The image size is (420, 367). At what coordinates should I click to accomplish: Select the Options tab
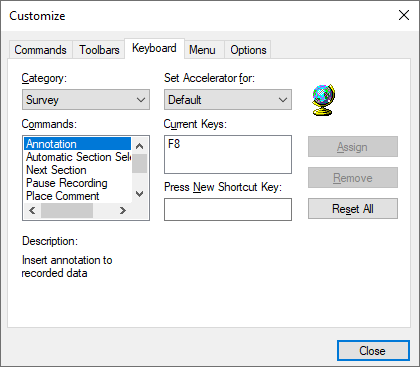tap(248, 50)
